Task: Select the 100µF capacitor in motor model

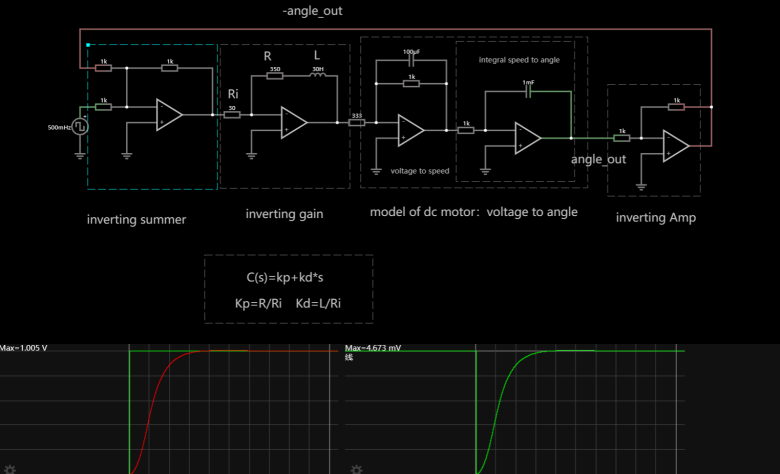Action: (x=411, y=60)
